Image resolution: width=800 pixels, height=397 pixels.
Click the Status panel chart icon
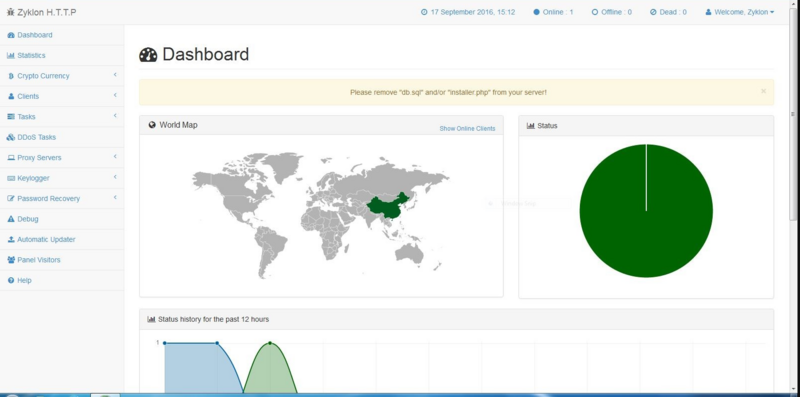tap(531, 126)
